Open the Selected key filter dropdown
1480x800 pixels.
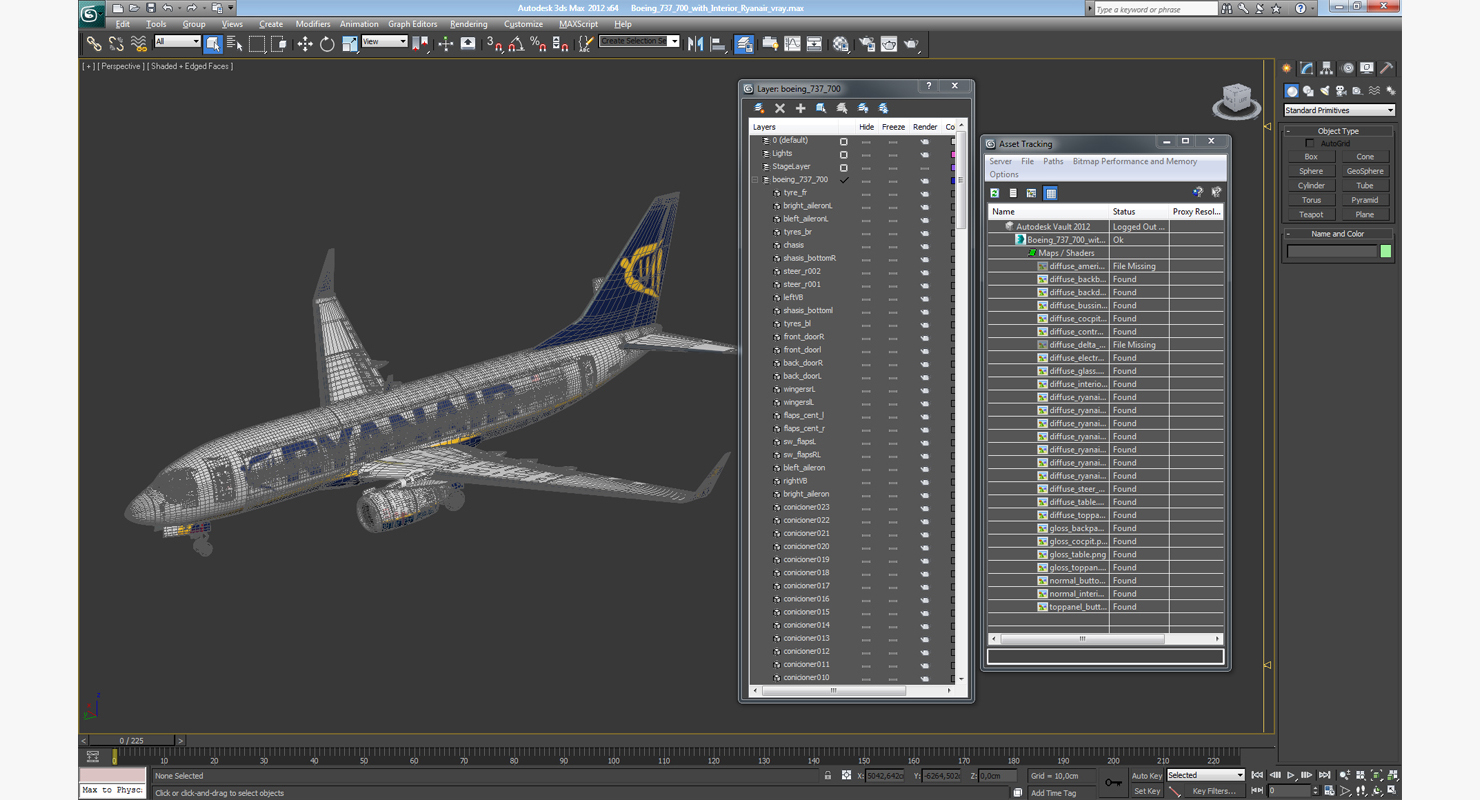coord(1206,775)
